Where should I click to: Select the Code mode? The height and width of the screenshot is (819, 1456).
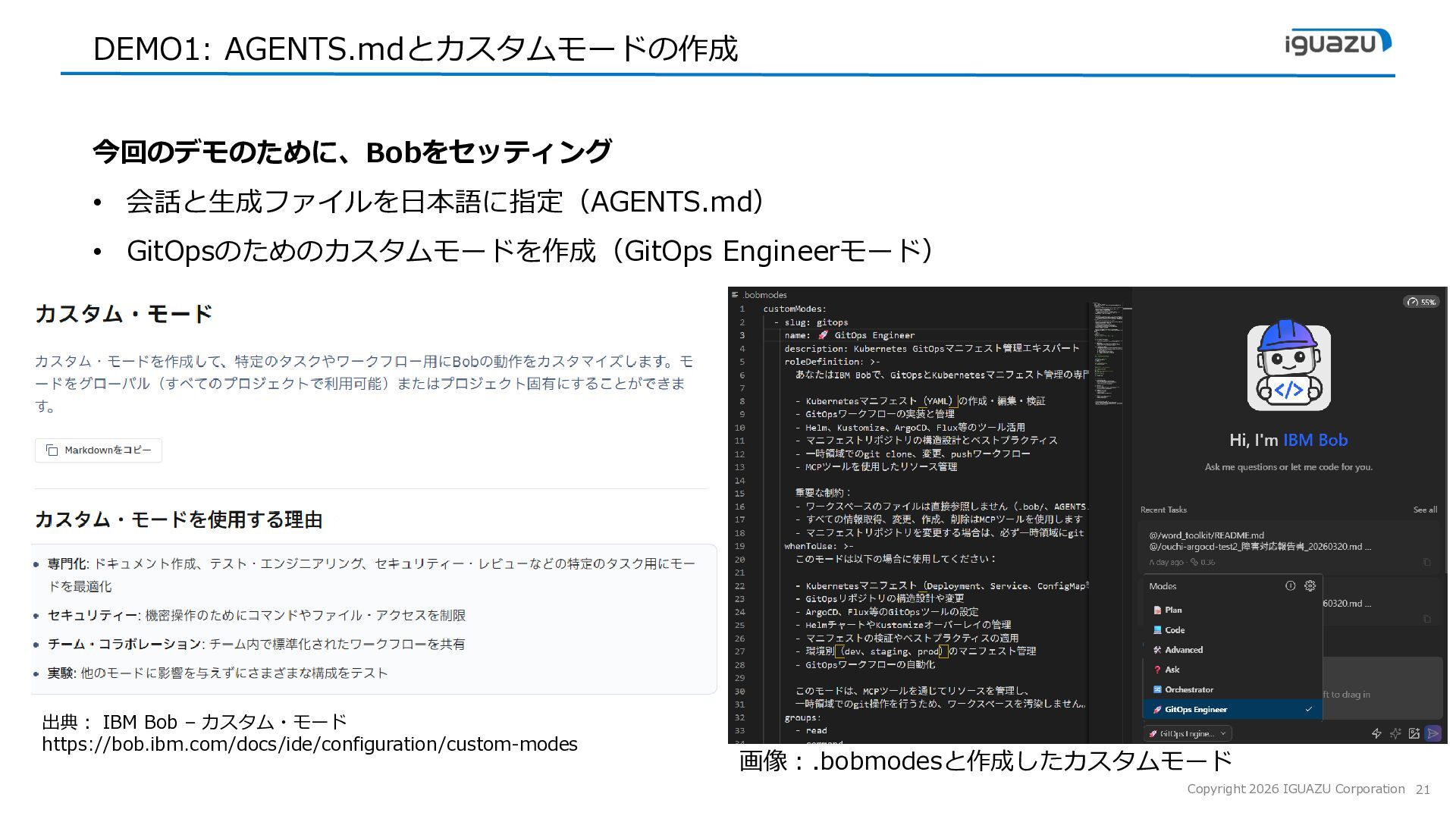(1232, 629)
